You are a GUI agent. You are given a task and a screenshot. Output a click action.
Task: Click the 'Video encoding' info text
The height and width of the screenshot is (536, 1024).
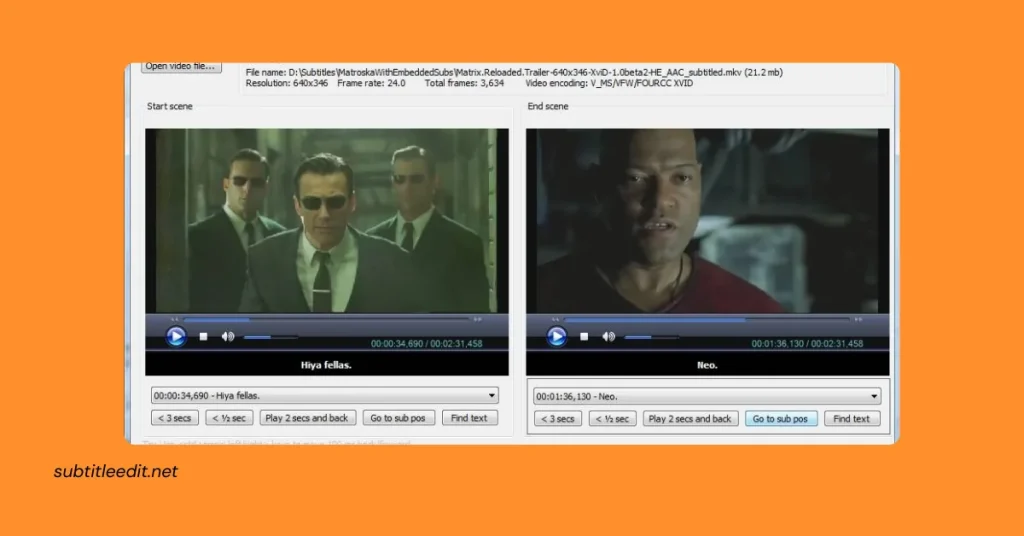pyautogui.click(x=609, y=84)
